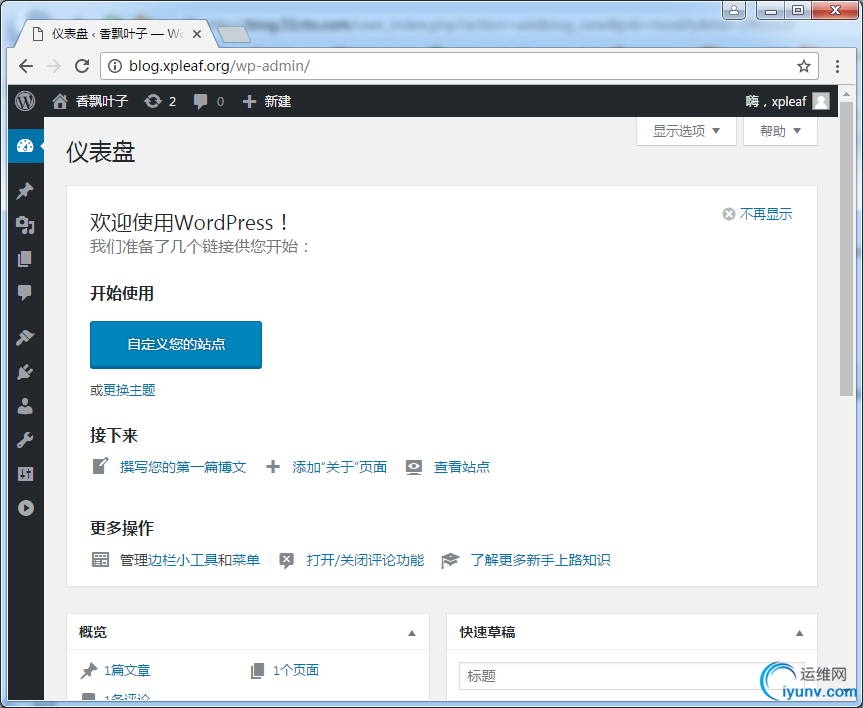Viewport: 863px width, 708px height.
Task: Open the Settings sliders sidebar icon
Action: click(25, 474)
